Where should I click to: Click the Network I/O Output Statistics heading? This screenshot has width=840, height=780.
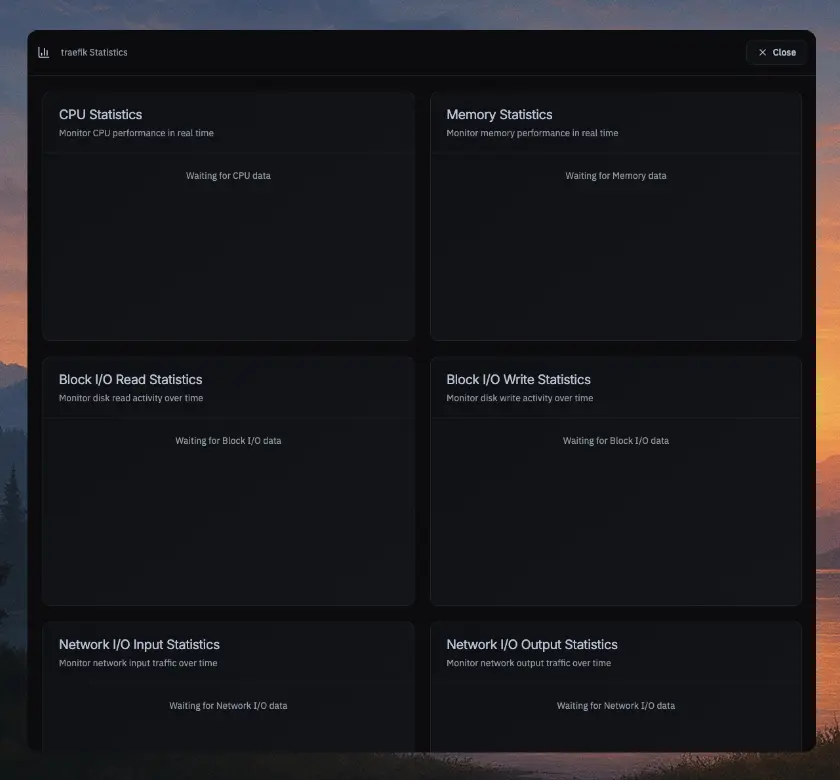point(532,645)
